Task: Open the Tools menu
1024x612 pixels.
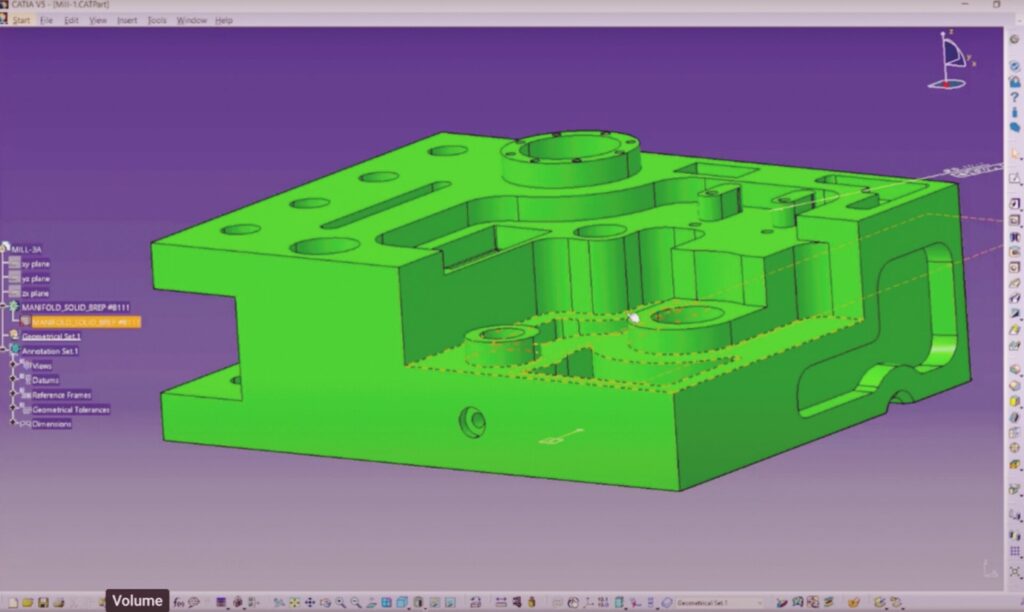Action: point(157,20)
